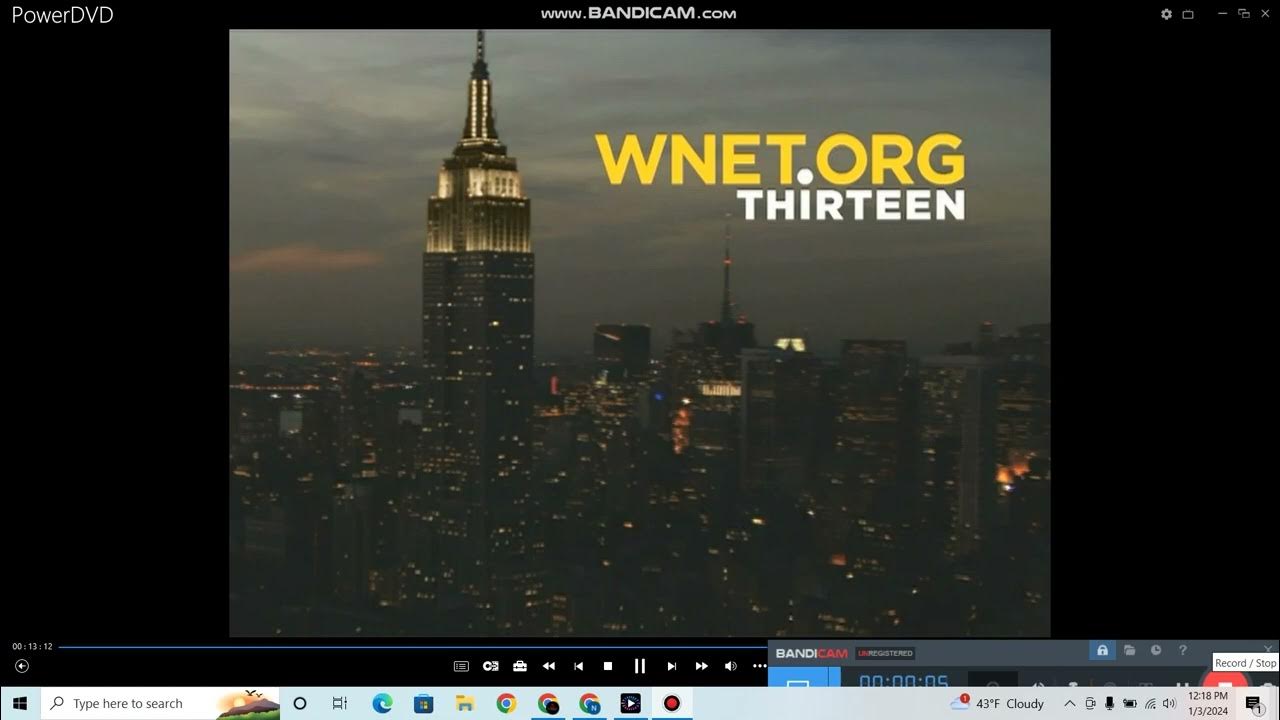
Task: Skip to the previous chapter
Action: (x=578, y=666)
